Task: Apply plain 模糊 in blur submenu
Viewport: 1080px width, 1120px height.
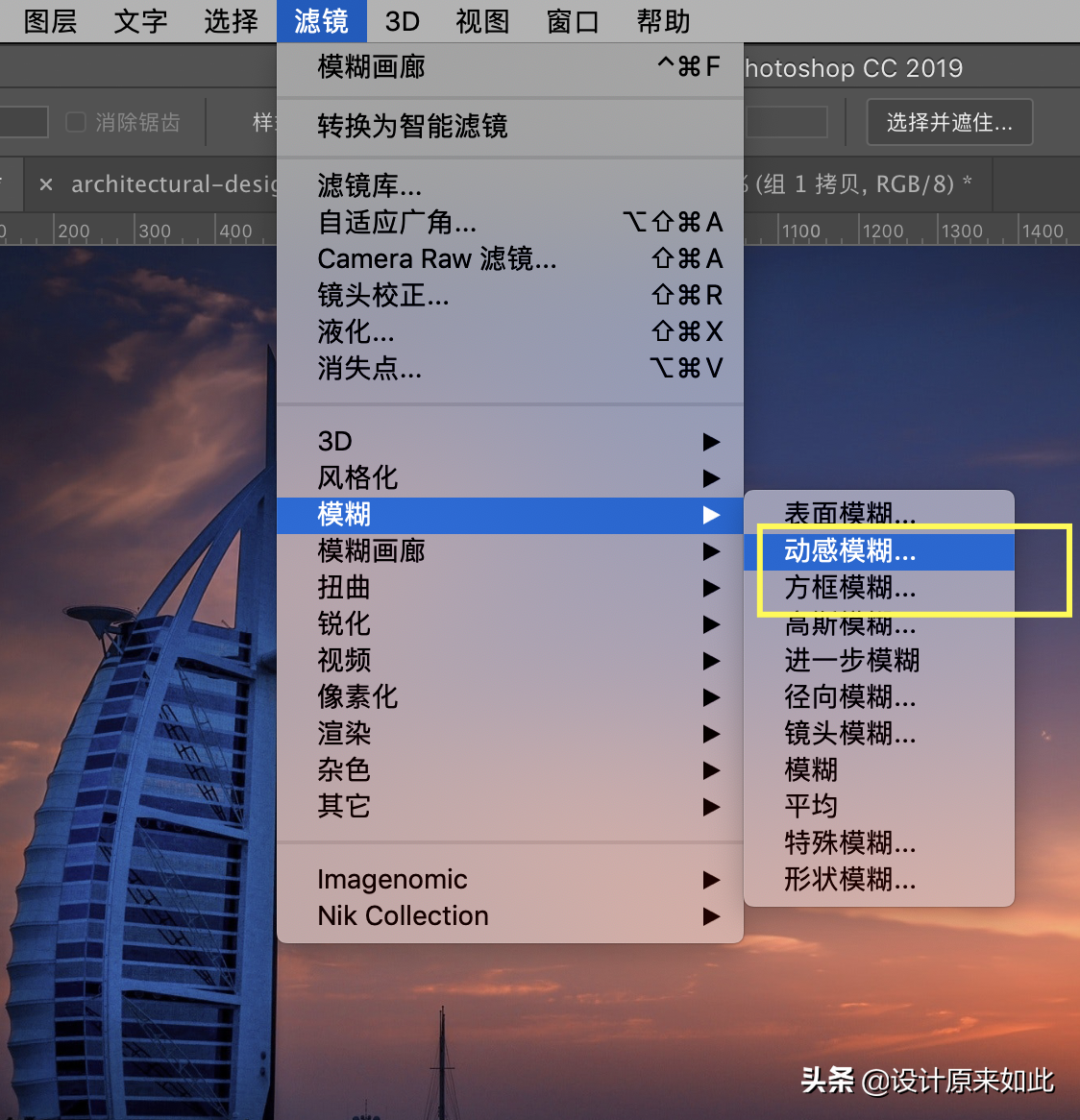Action: coord(879,770)
